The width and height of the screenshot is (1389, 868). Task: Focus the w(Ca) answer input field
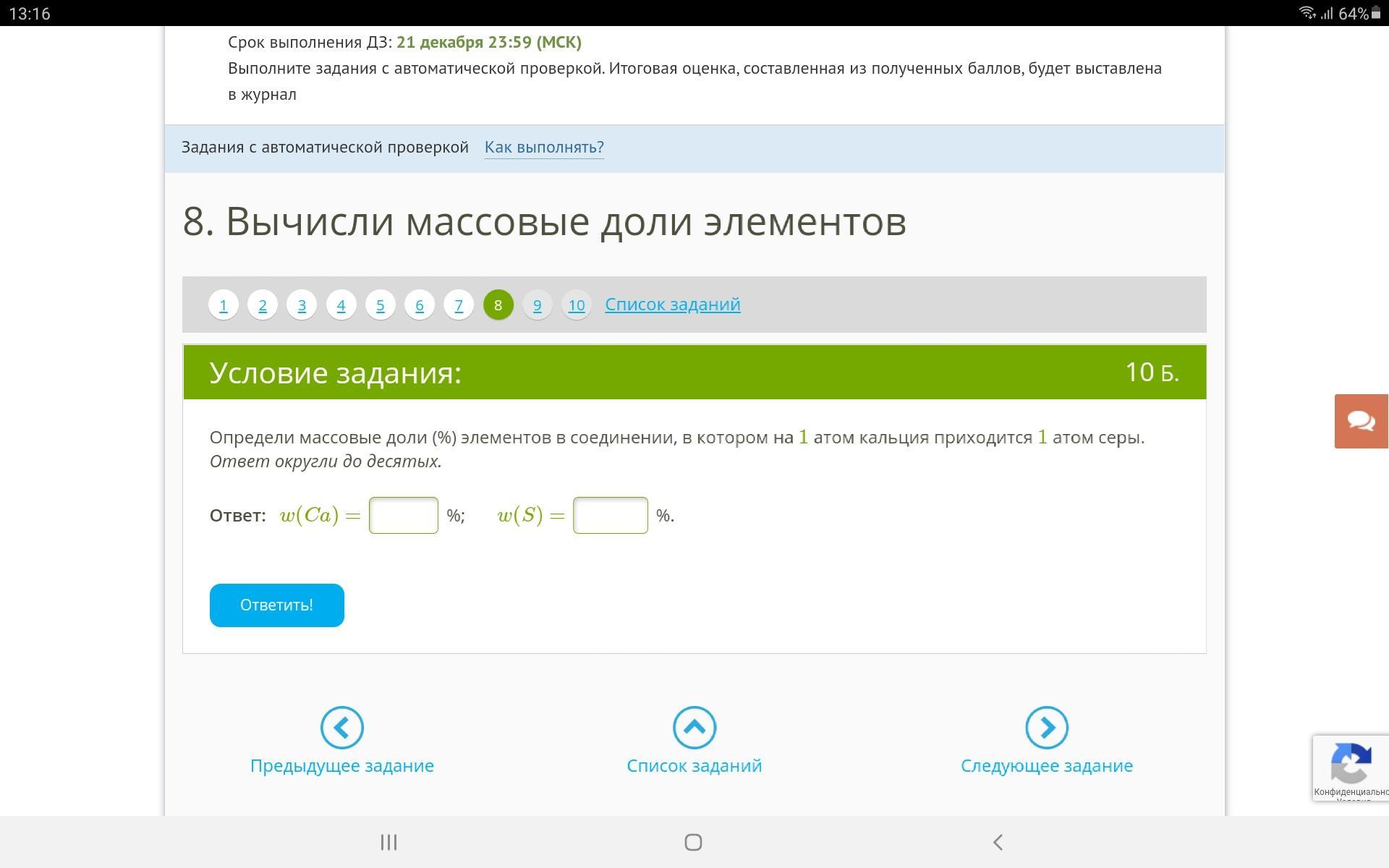(x=404, y=515)
